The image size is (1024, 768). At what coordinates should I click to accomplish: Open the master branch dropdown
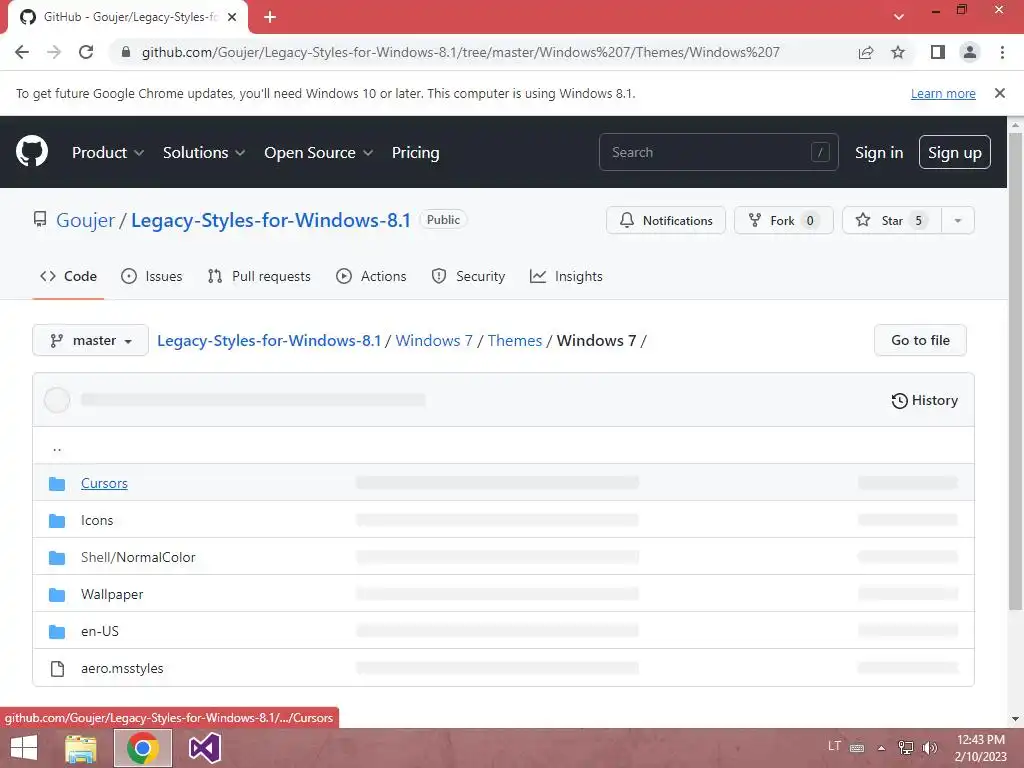pos(90,340)
